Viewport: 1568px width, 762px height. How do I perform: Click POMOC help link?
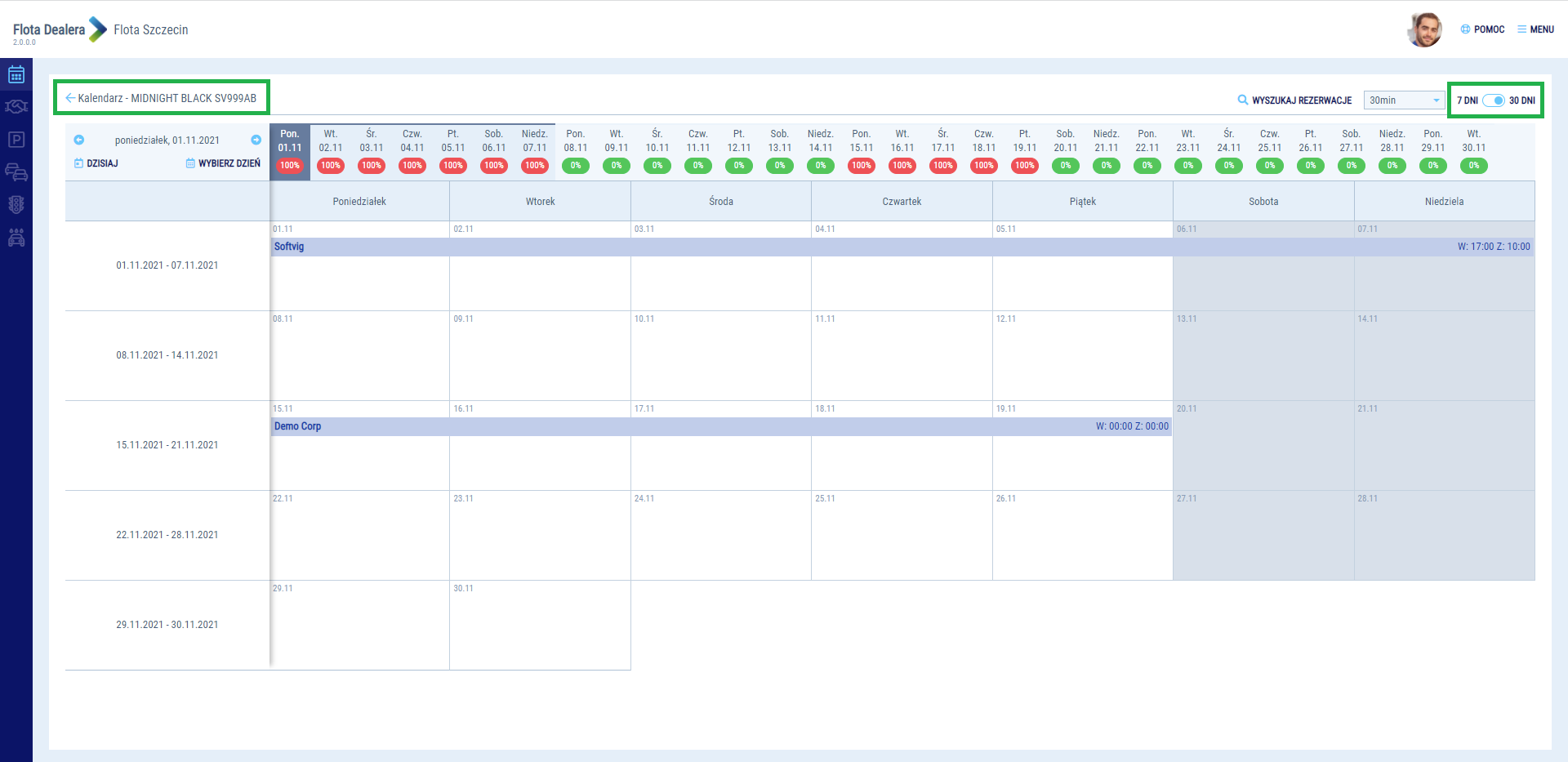[1482, 29]
